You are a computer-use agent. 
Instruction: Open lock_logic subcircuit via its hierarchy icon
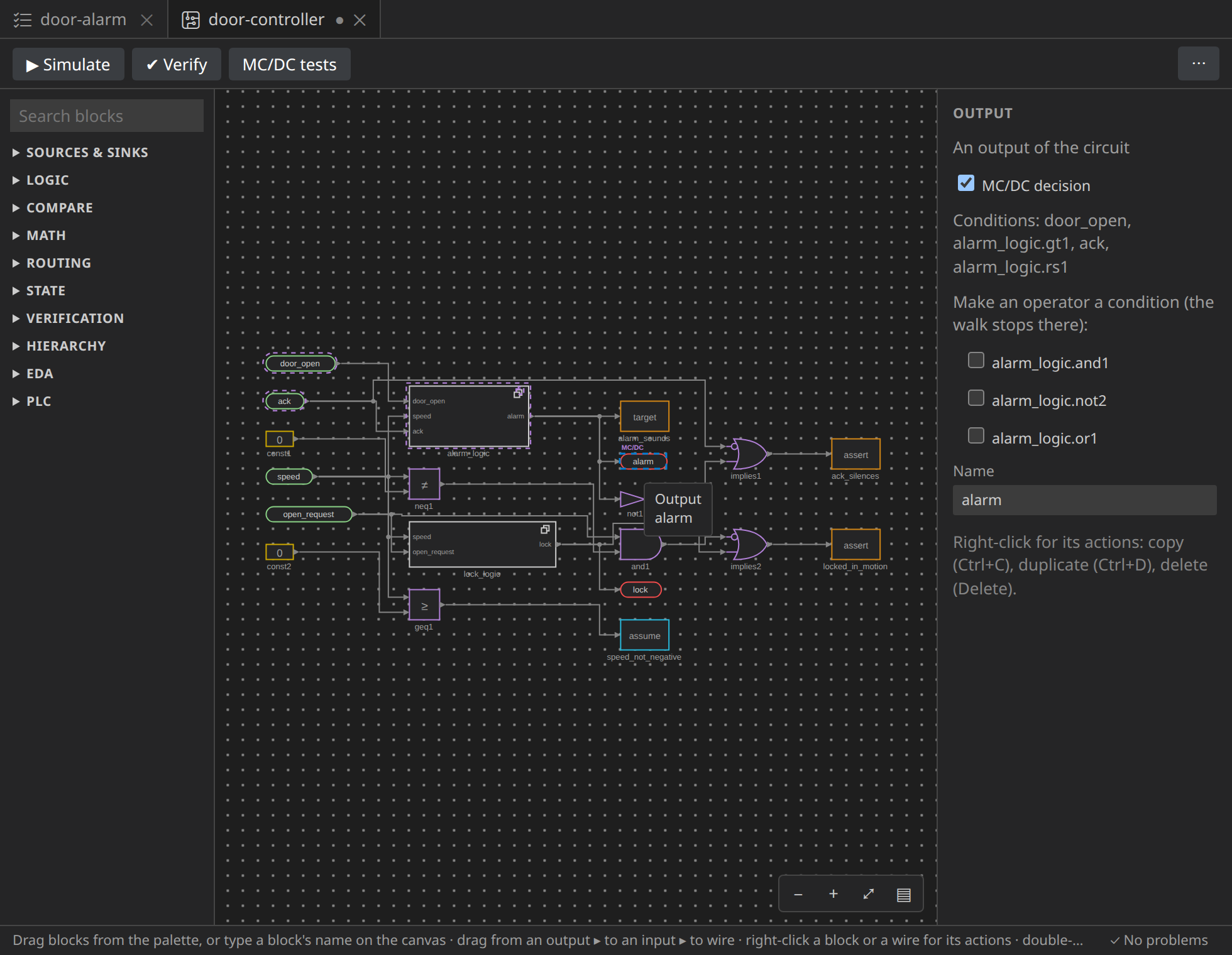pyautogui.click(x=545, y=529)
